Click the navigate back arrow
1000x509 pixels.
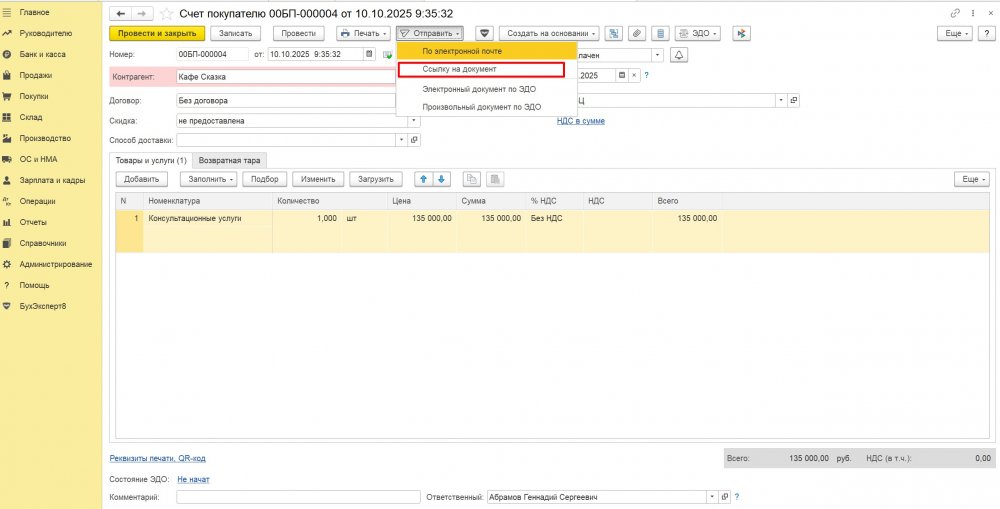click(x=121, y=13)
